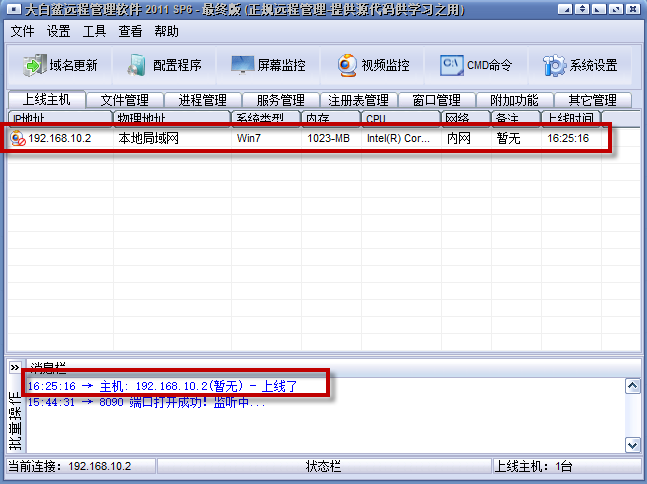The image size is (647, 484).
Task: Open the 文件 menu
Action: 22,31
